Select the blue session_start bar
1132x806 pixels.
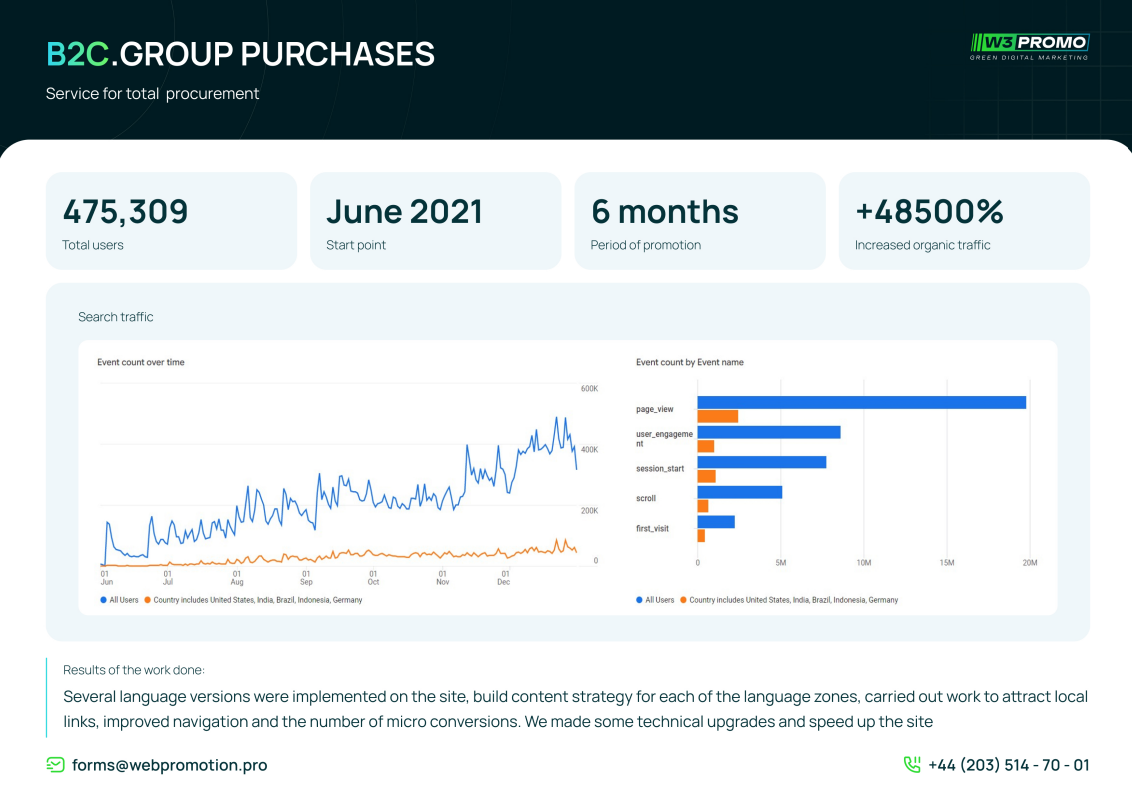[x=761, y=462]
